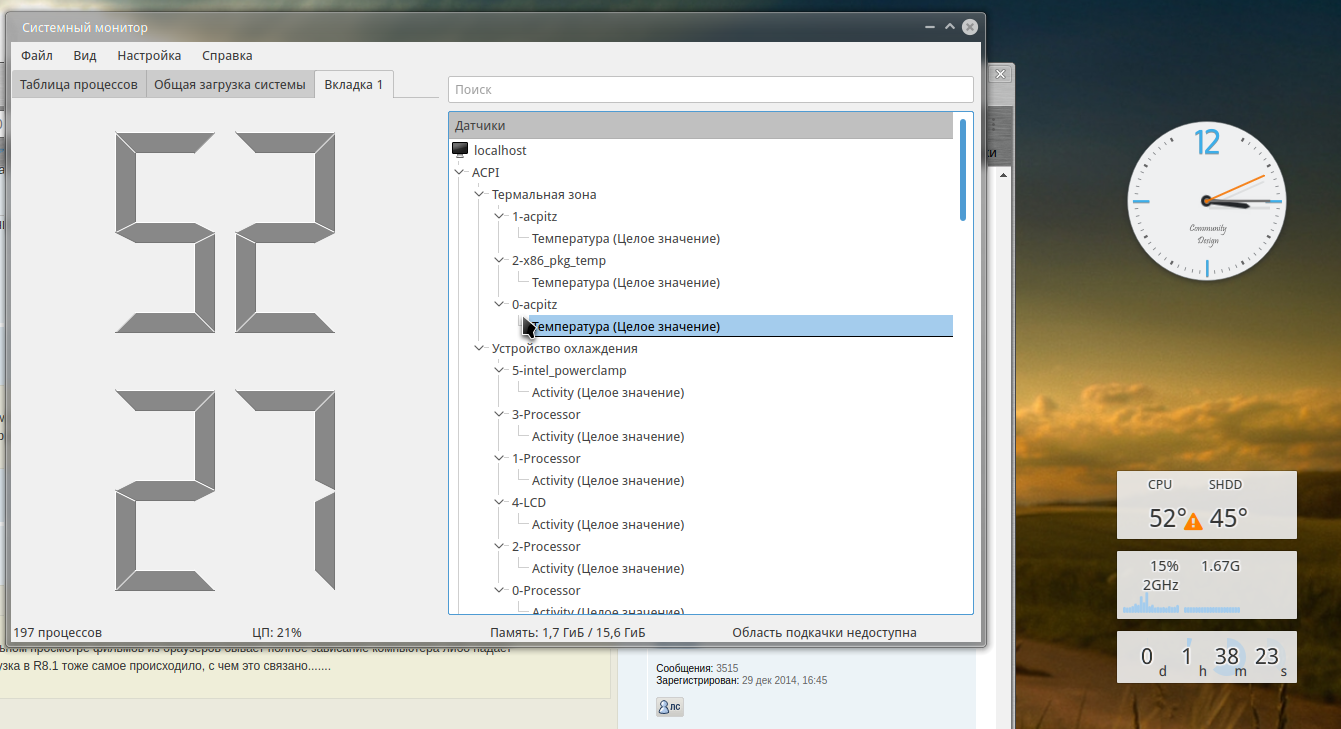Screen dimensions: 1341x729
Task: Click the orange warning triangle on temperature widget
Action: click(1192, 521)
